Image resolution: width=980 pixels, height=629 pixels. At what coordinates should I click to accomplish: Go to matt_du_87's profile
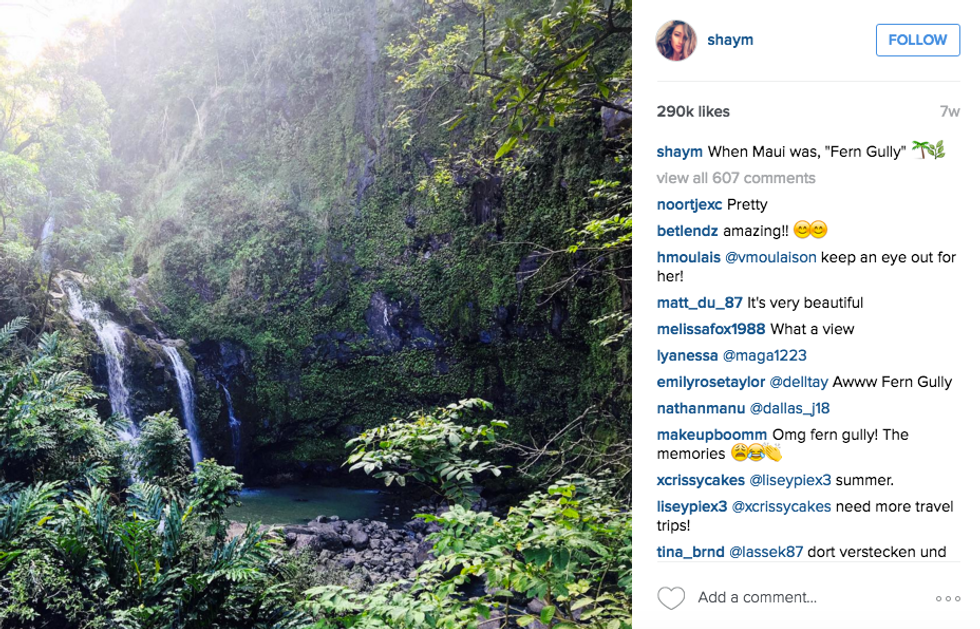[x=699, y=303]
